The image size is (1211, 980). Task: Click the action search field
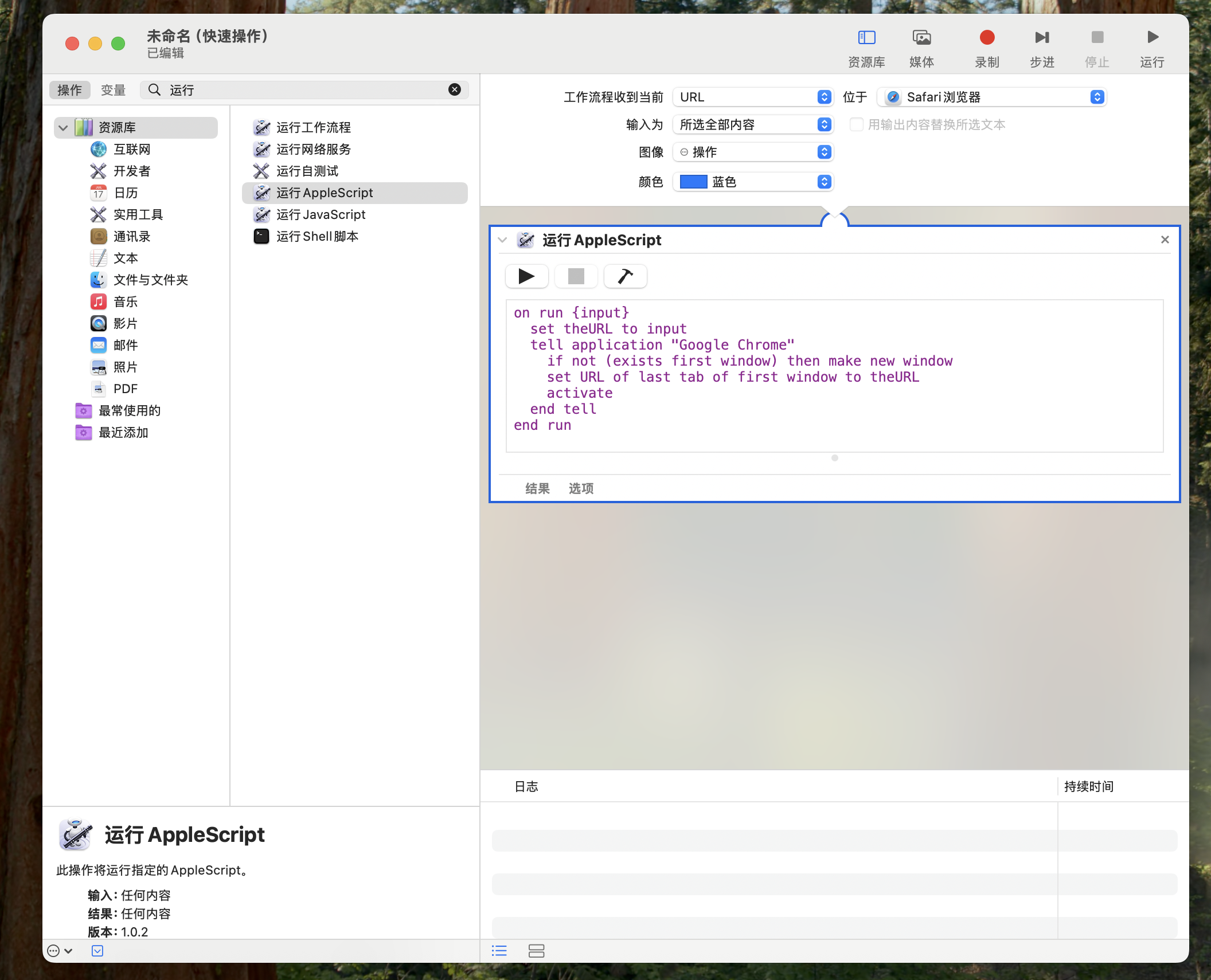[304, 90]
